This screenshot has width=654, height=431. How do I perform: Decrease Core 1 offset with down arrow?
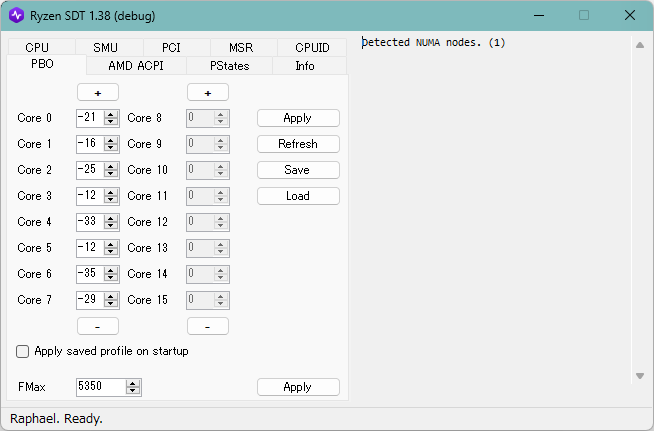click(x=111, y=148)
